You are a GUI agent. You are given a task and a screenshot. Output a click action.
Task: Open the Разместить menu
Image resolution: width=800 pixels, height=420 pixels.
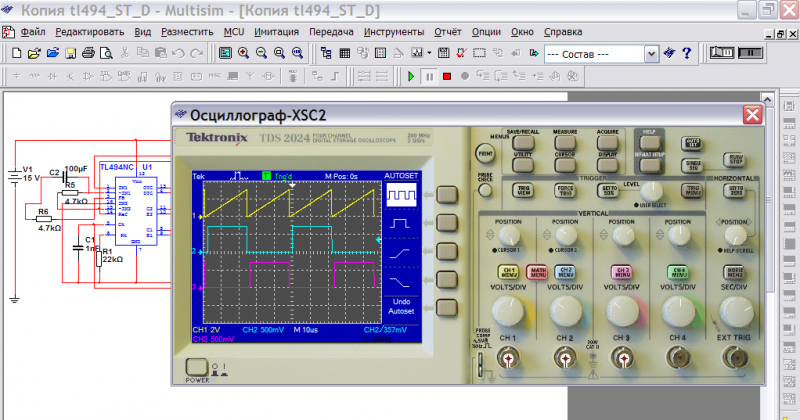(187, 32)
